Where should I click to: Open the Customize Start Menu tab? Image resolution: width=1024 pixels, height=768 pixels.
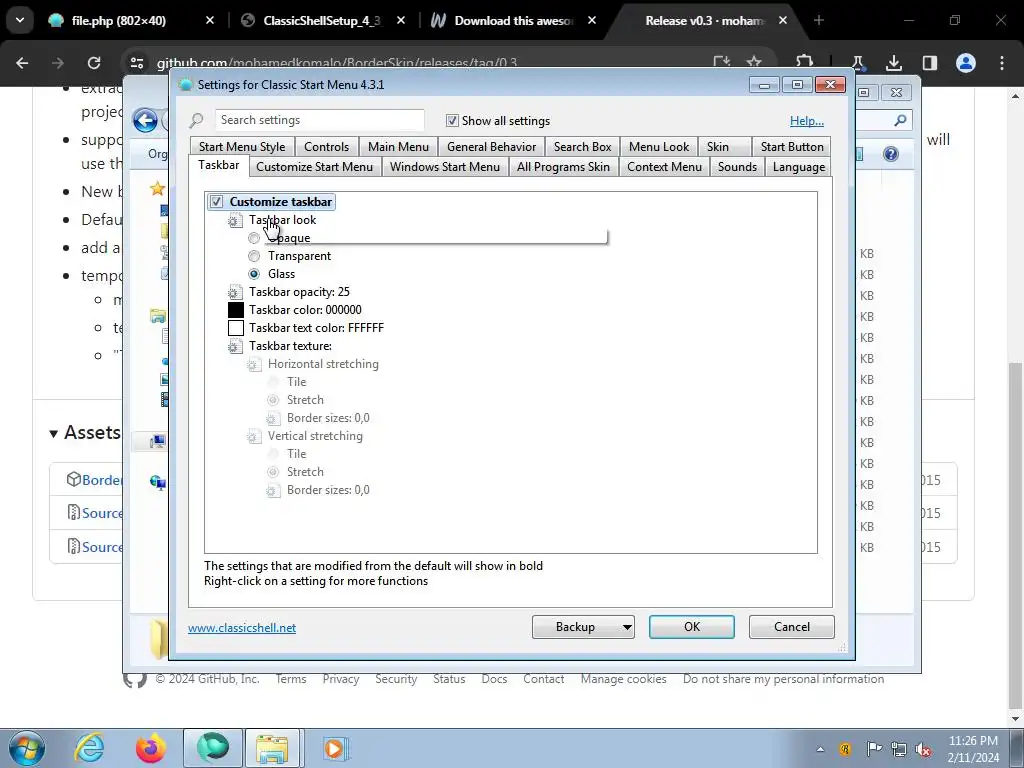tap(314, 167)
